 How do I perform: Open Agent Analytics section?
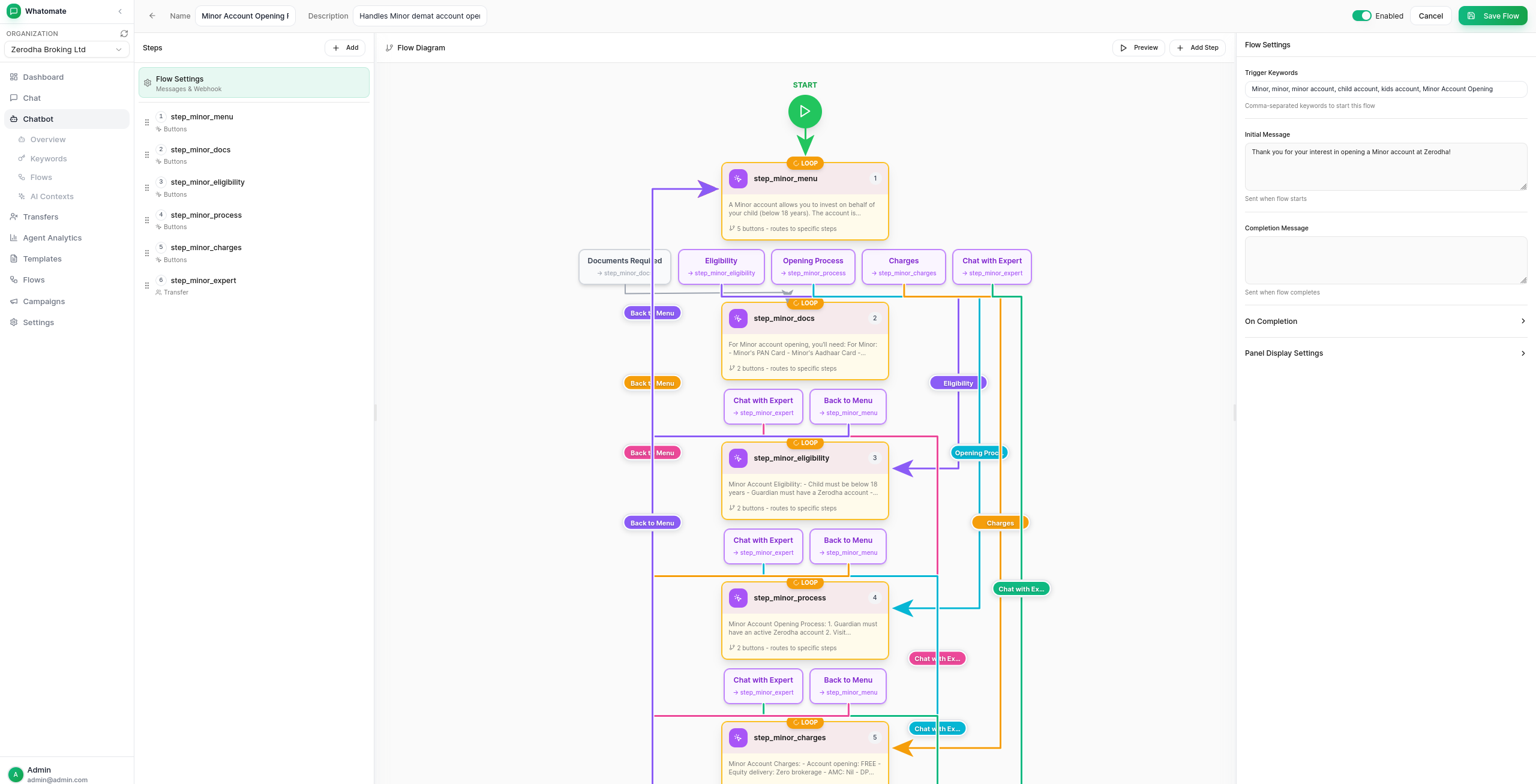52,238
